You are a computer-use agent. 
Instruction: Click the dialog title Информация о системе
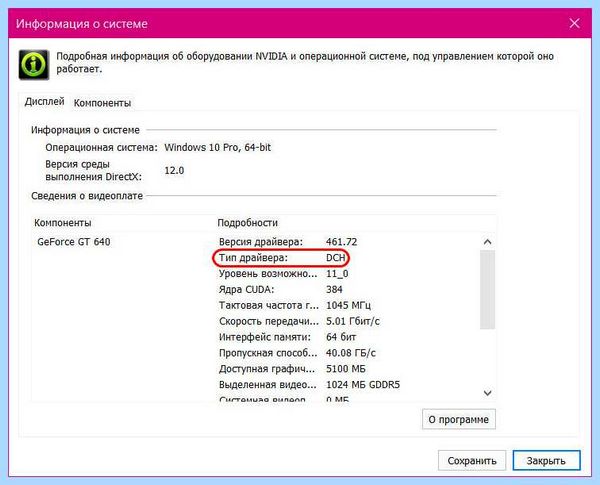[82, 24]
